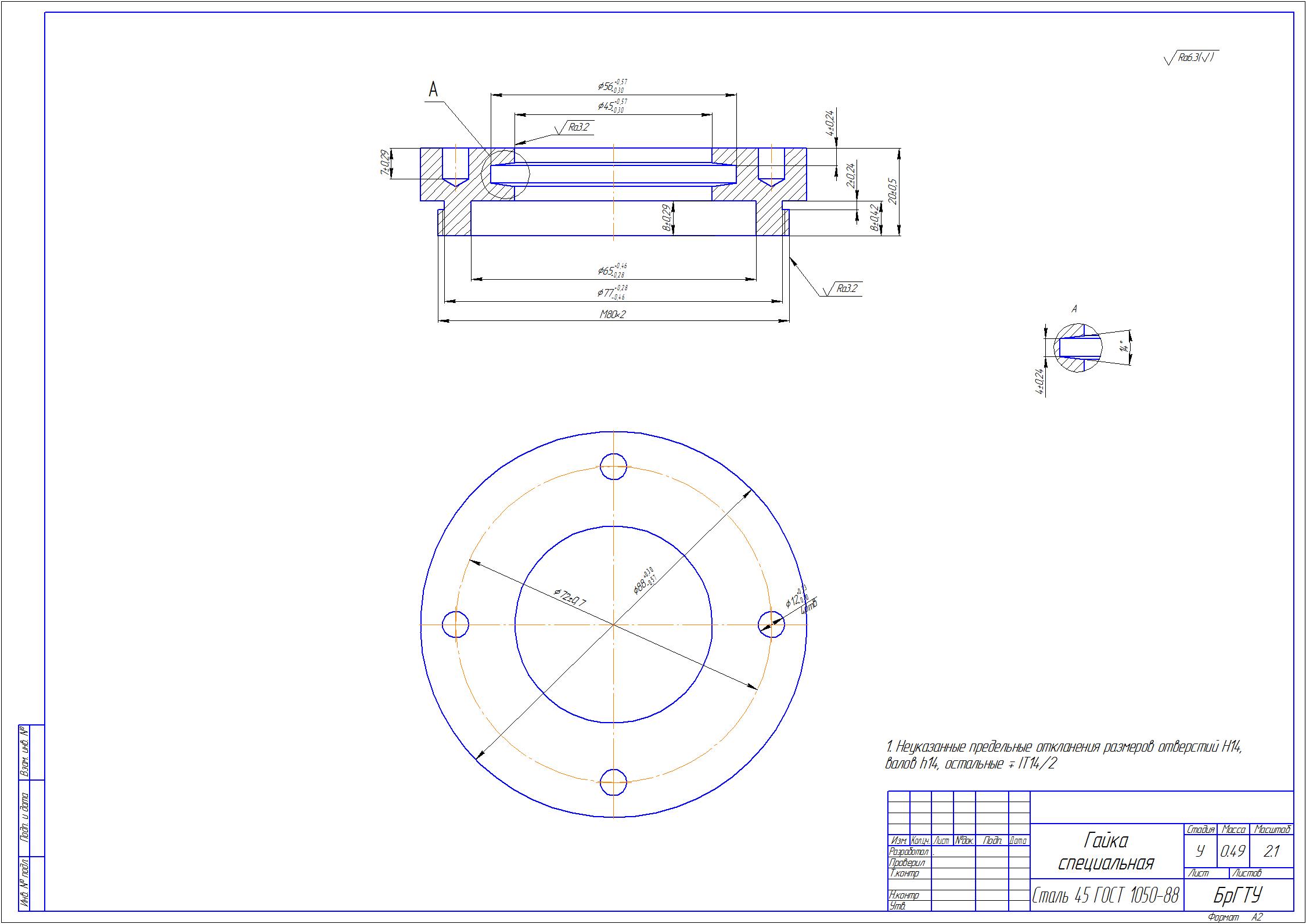Screen dimensions: 1306x924
Task: Click the 'Подп.' column header in title block
Action: pos(992,840)
